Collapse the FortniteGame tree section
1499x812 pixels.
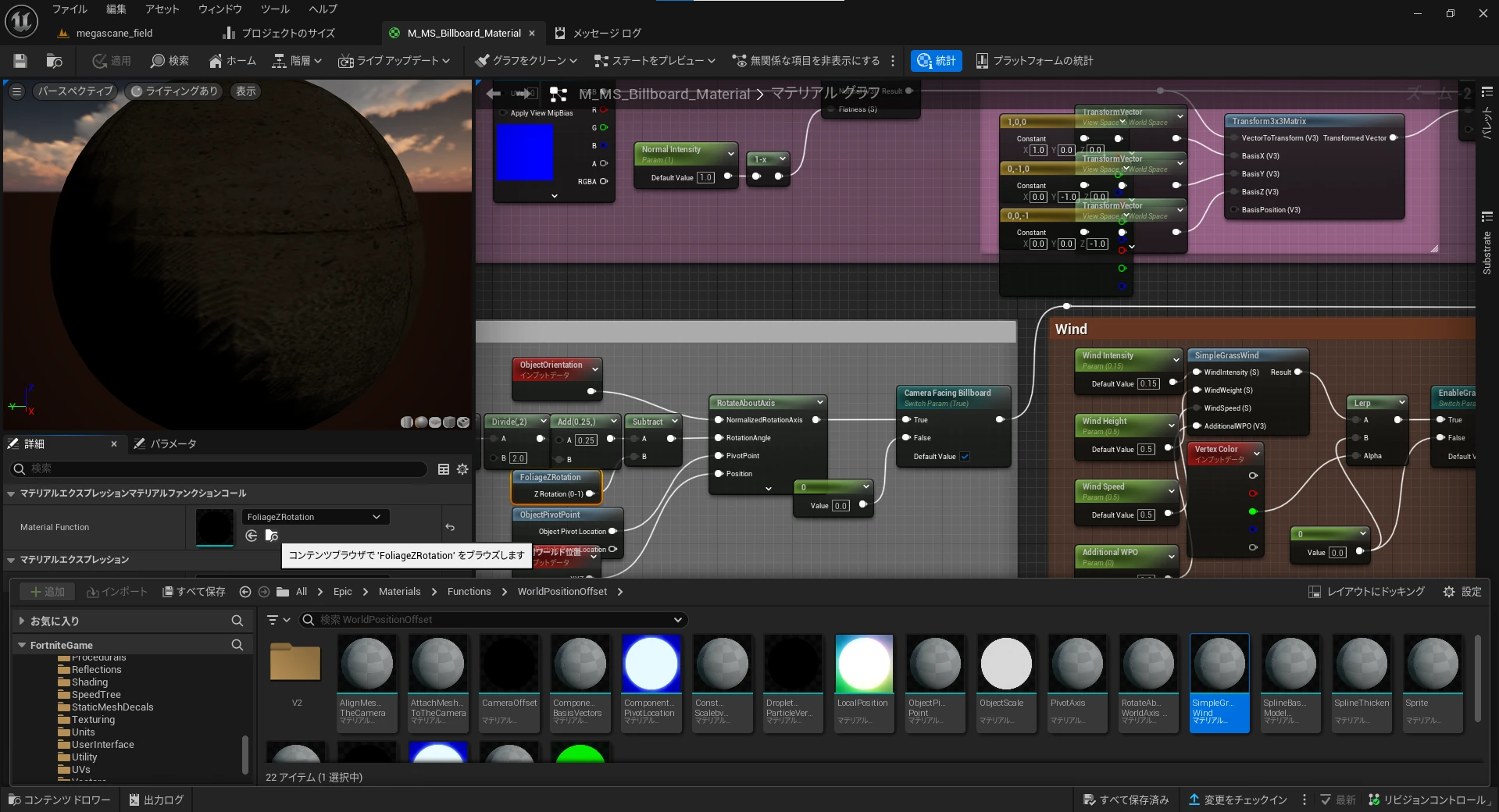click(x=21, y=645)
